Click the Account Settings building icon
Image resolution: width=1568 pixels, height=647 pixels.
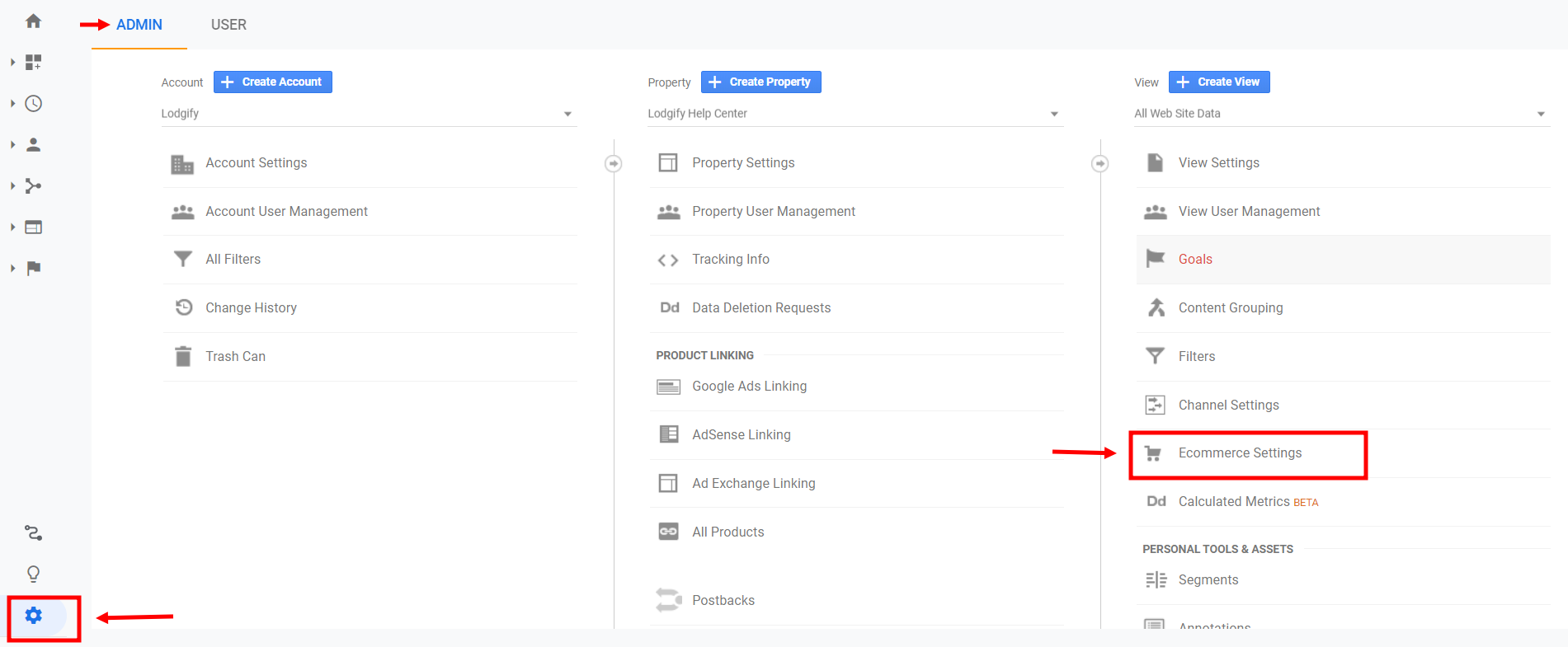click(x=182, y=164)
